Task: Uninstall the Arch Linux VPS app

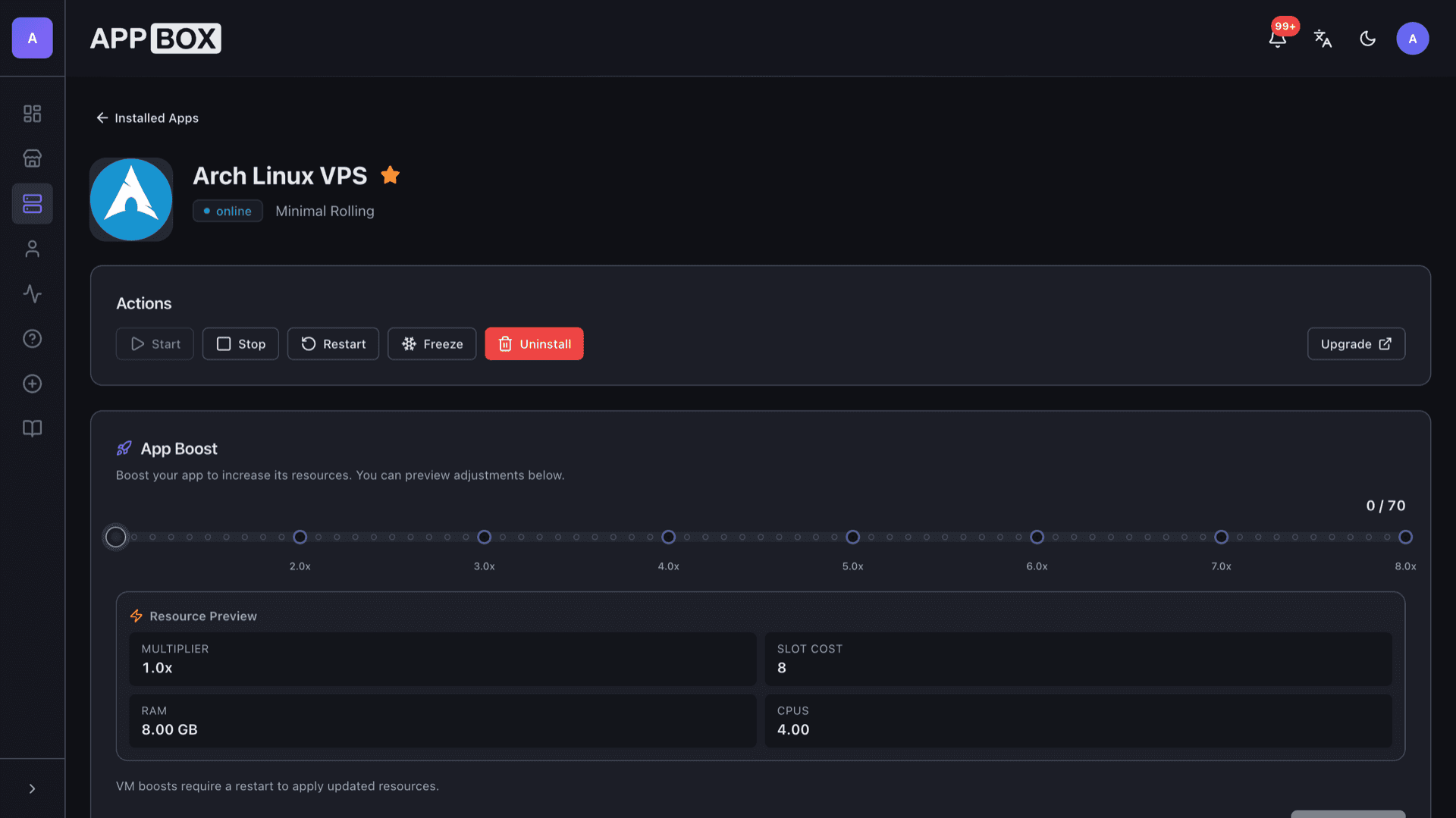Action: click(534, 343)
